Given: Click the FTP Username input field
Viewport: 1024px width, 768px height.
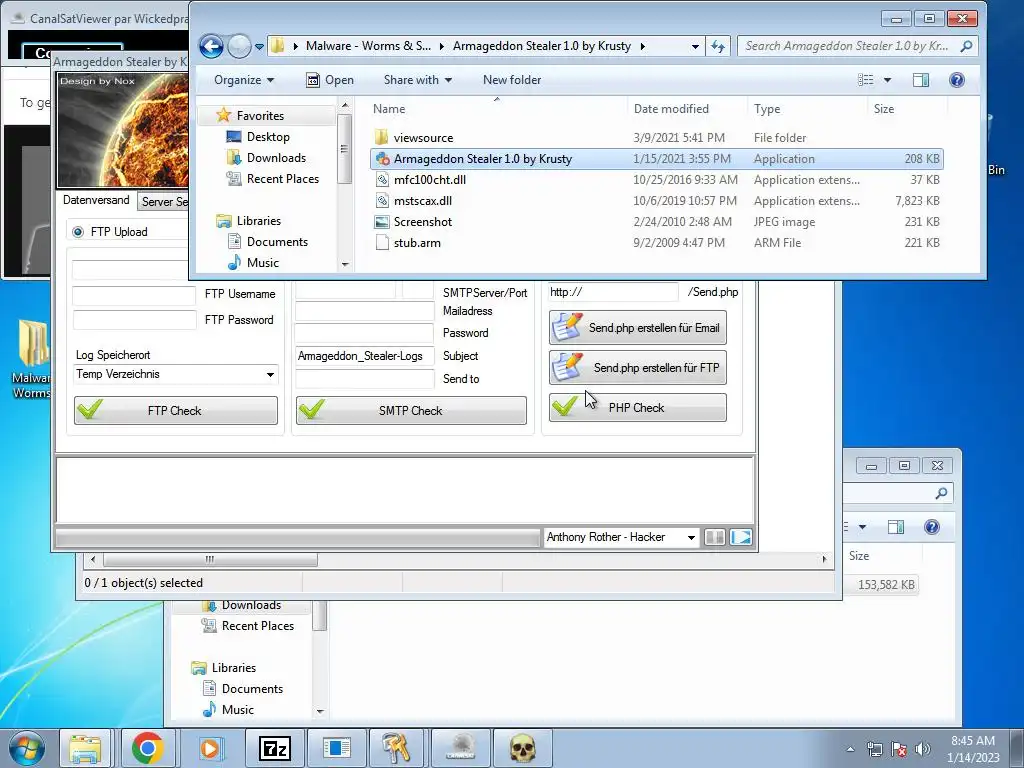Looking at the screenshot, I should pyautogui.click(x=134, y=295).
